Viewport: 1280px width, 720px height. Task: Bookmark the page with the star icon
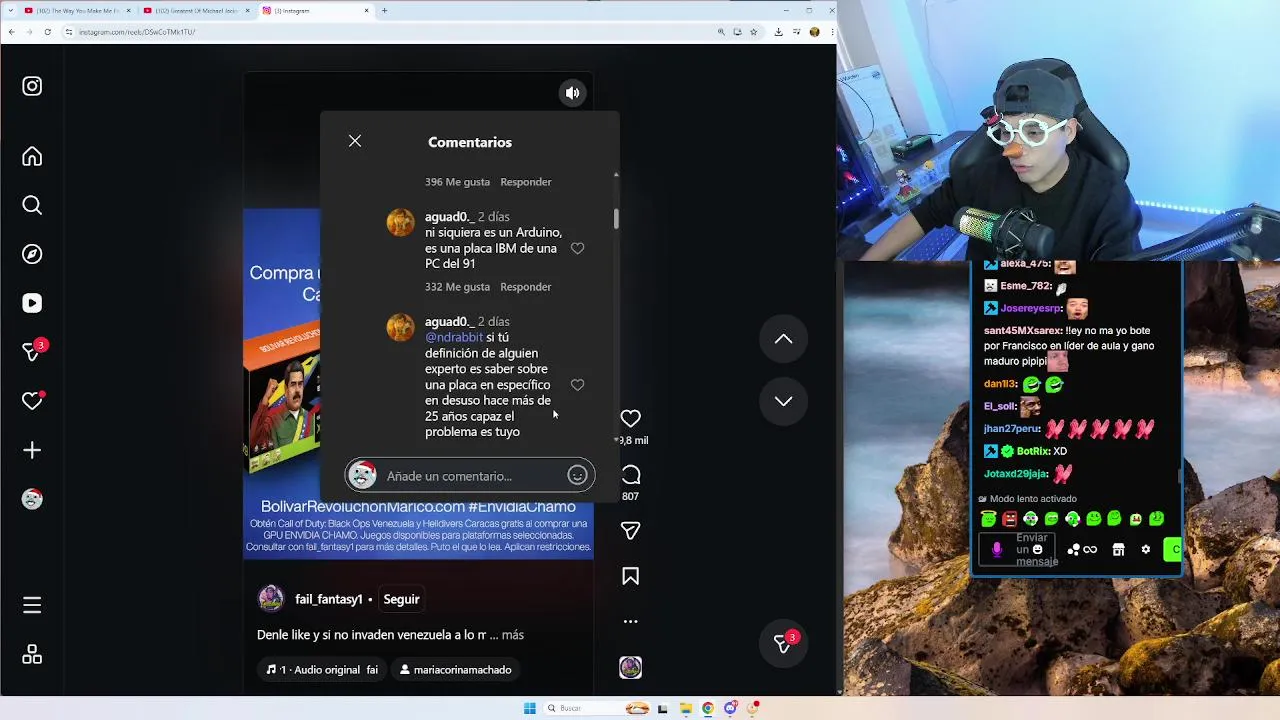pos(754,32)
